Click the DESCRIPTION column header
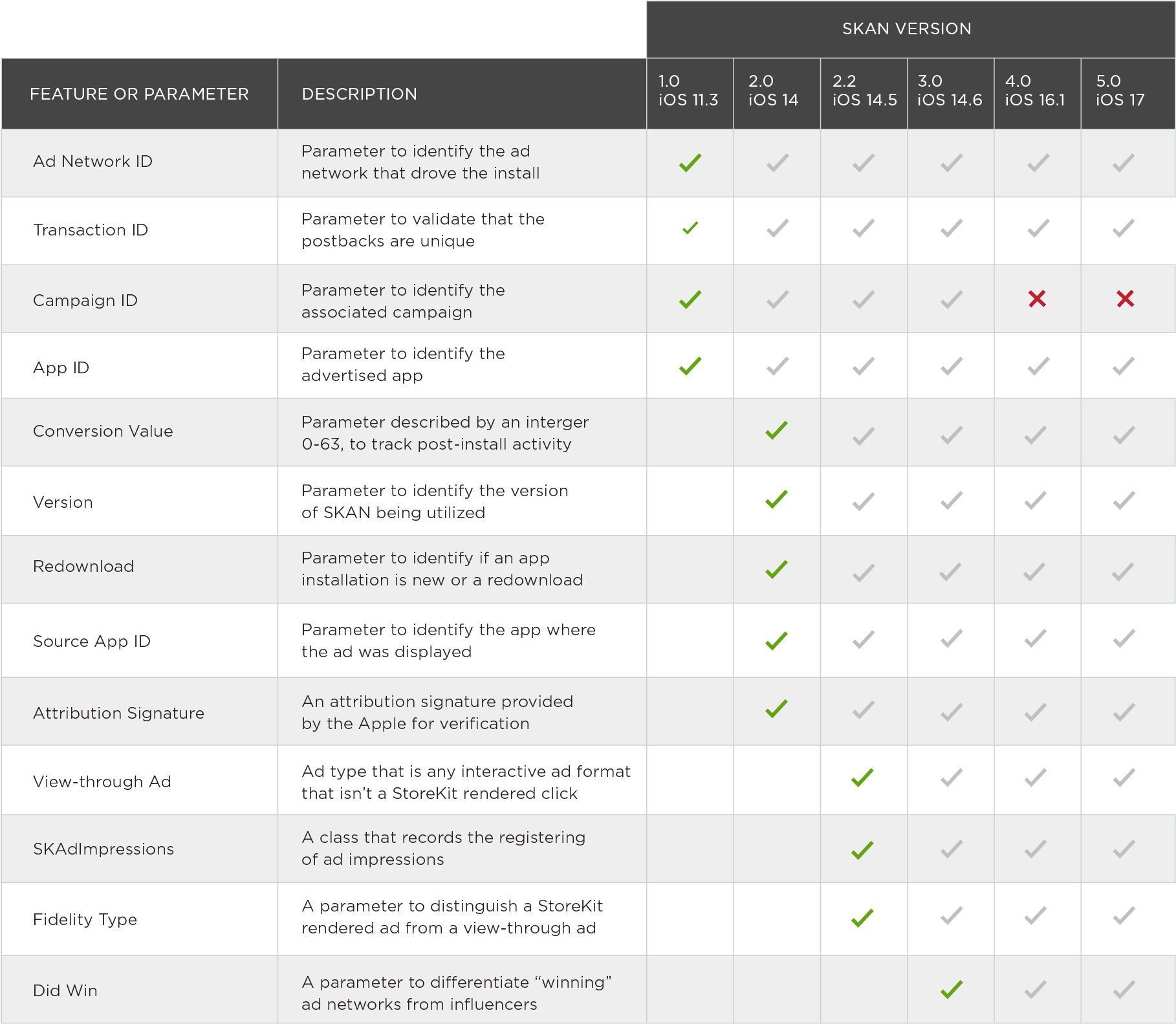This screenshot has width=1176, height=1024. point(359,94)
